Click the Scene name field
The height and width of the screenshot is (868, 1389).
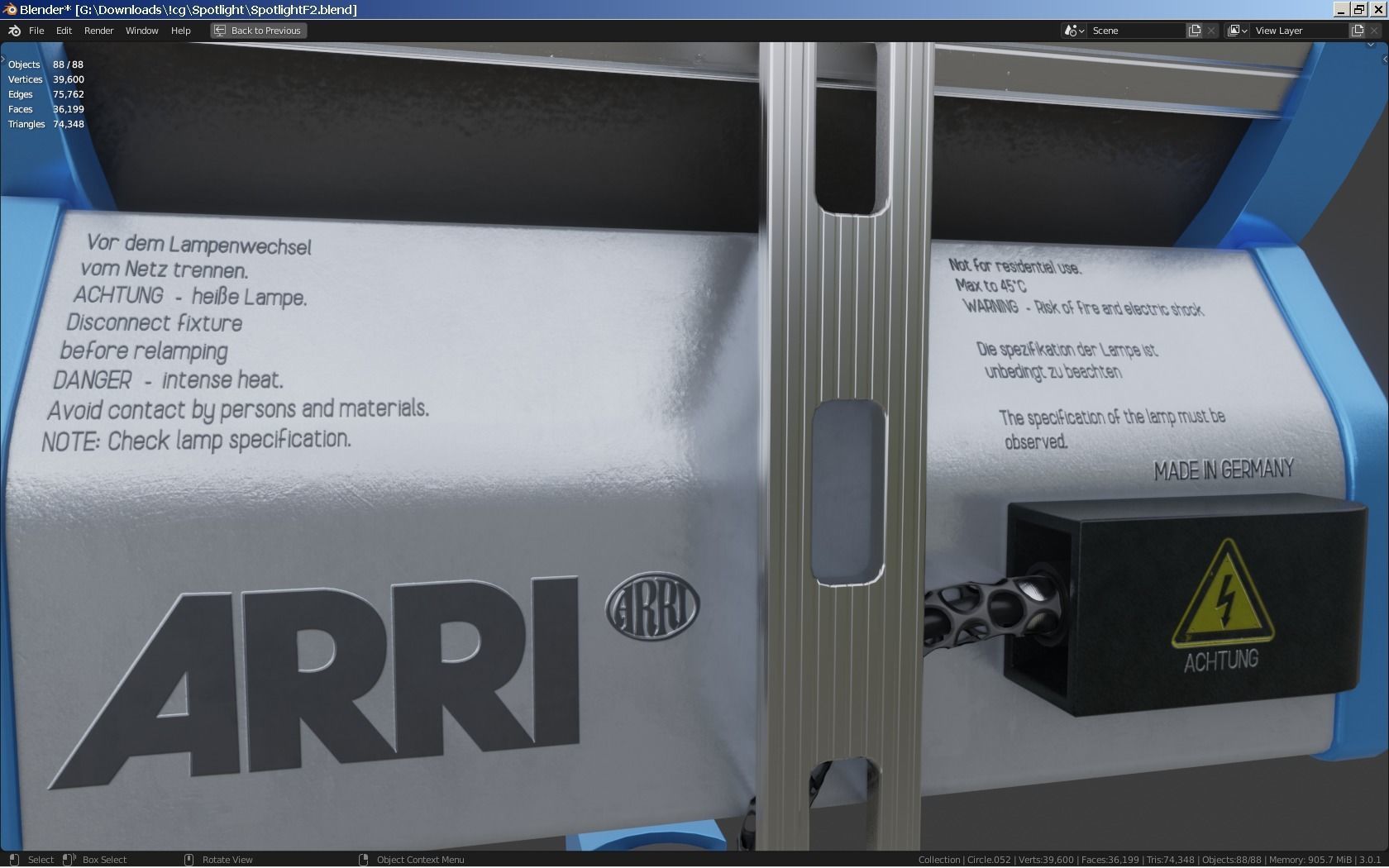click(1137, 31)
